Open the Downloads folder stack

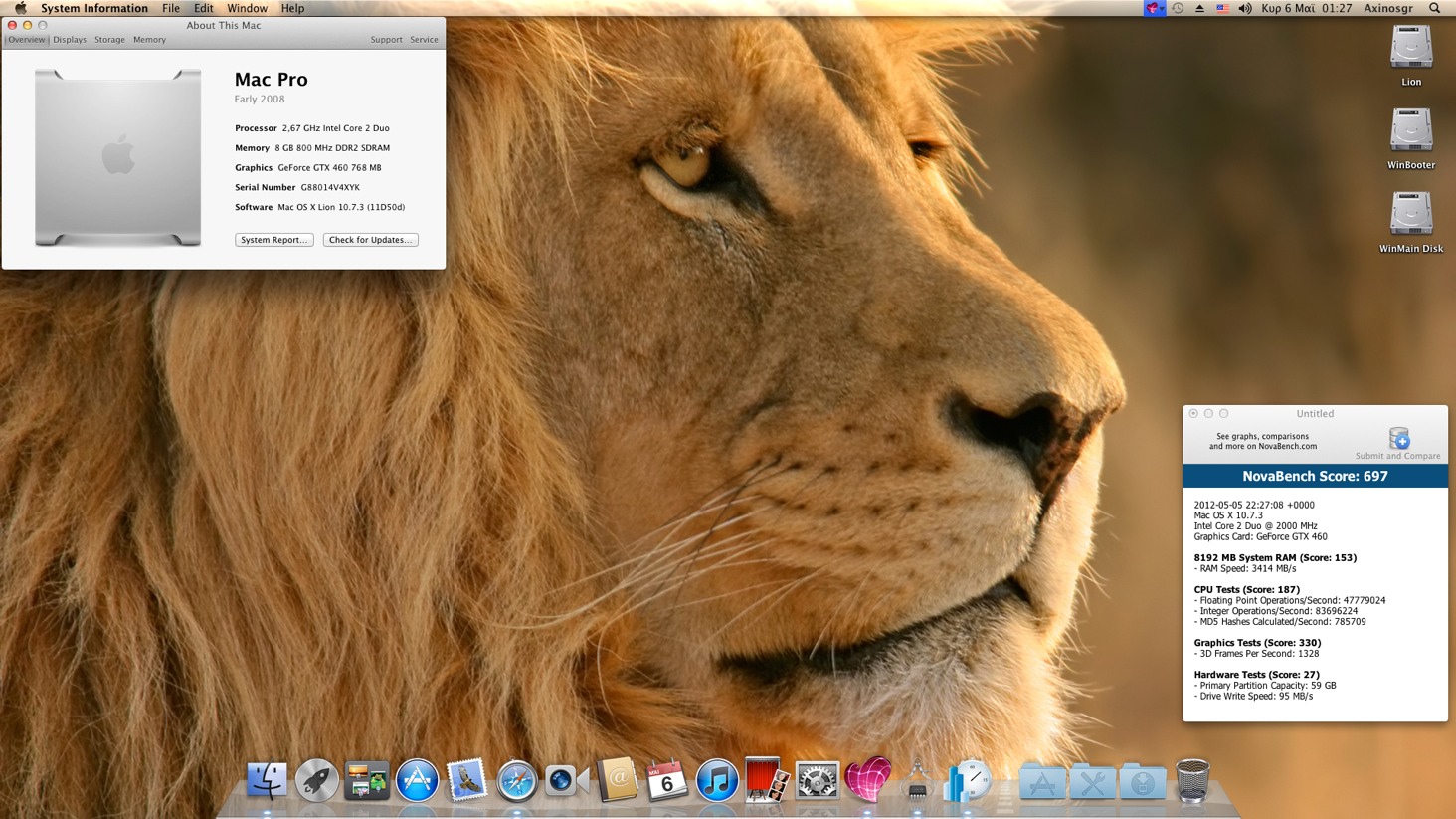[1143, 782]
